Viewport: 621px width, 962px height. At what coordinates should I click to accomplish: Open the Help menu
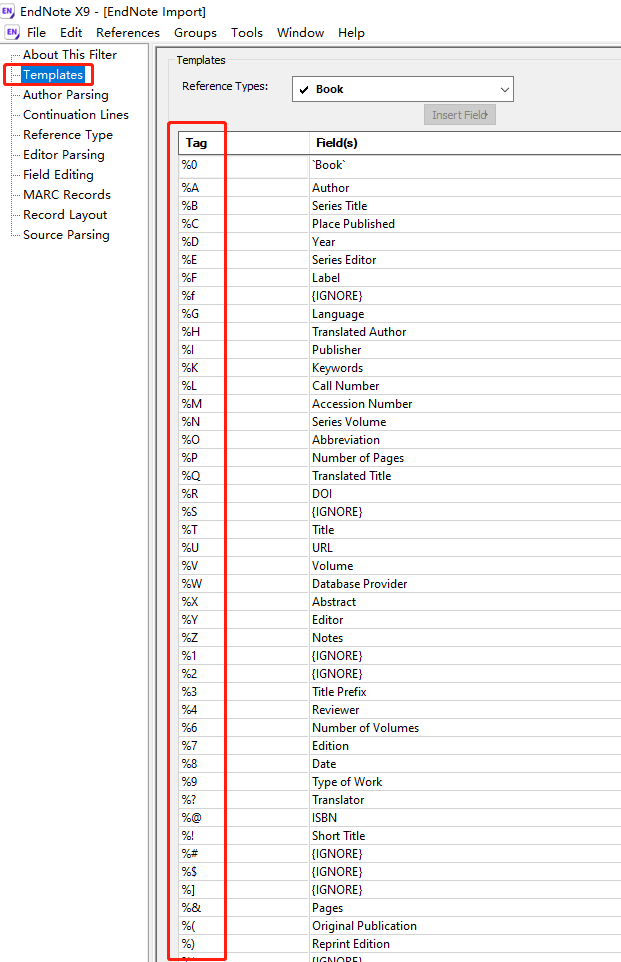(351, 33)
